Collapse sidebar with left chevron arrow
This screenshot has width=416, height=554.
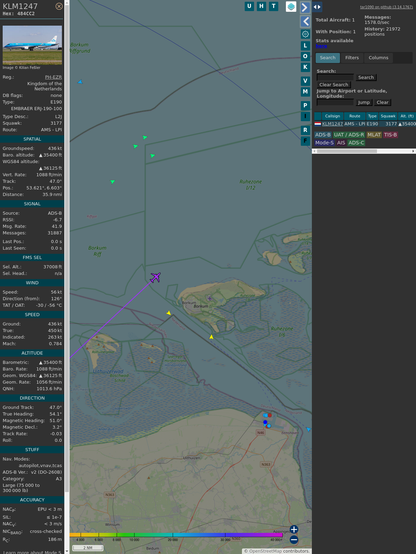(x=305, y=21)
